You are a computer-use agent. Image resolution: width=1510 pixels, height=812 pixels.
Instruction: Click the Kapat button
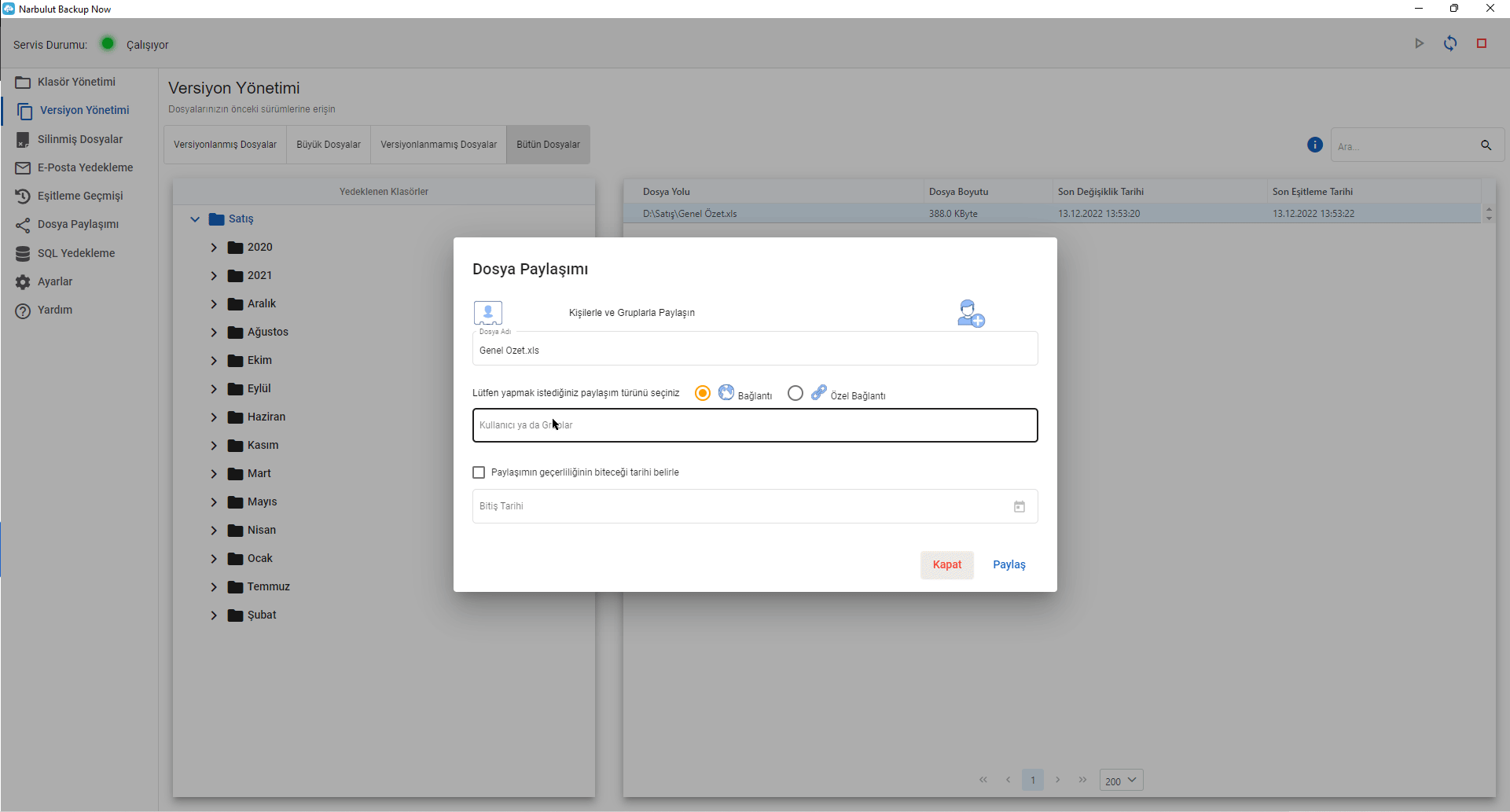point(946,565)
